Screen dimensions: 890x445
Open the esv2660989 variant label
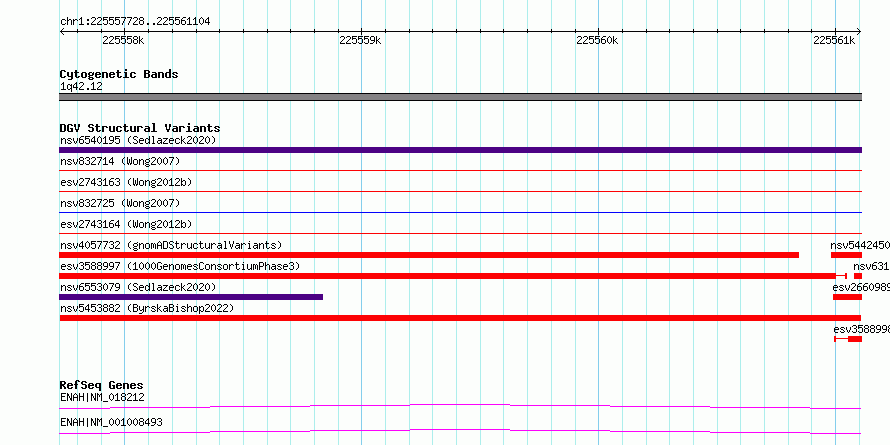click(x=861, y=287)
